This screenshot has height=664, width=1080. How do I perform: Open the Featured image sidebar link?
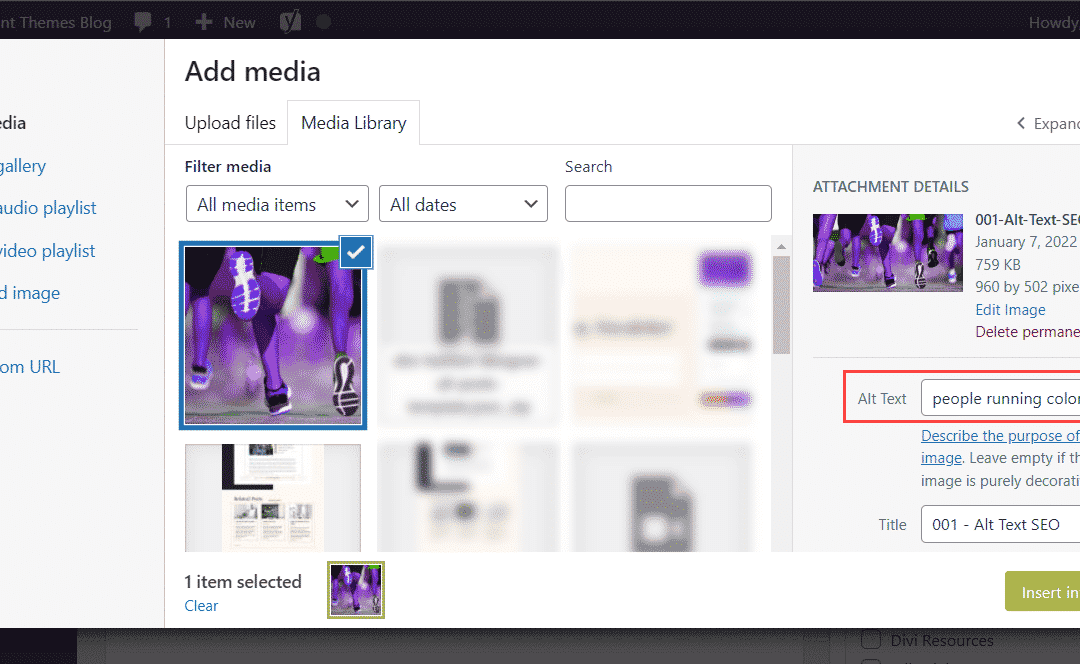point(30,293)
